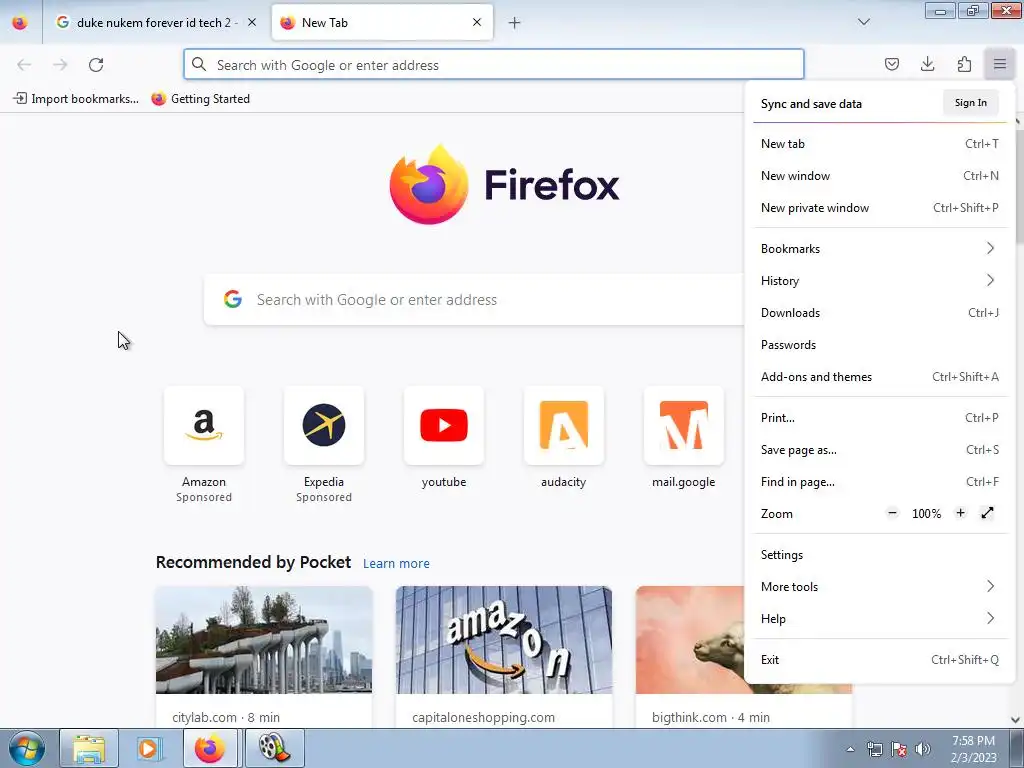Reload the current page
The width and height of the screenshot is (1024, 768).
click(x=96, y=65)
